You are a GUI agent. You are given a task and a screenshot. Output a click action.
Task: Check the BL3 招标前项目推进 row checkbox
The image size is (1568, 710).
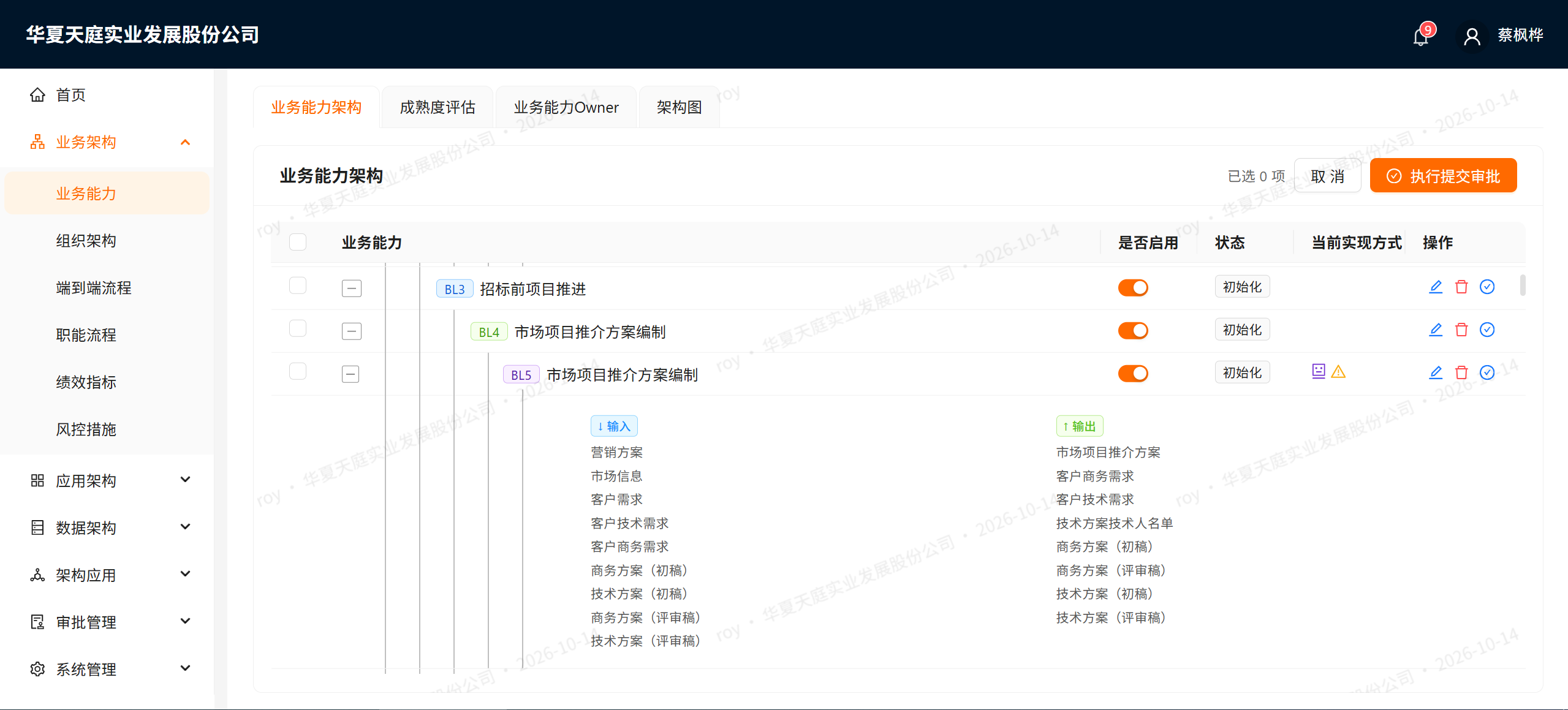298,285
